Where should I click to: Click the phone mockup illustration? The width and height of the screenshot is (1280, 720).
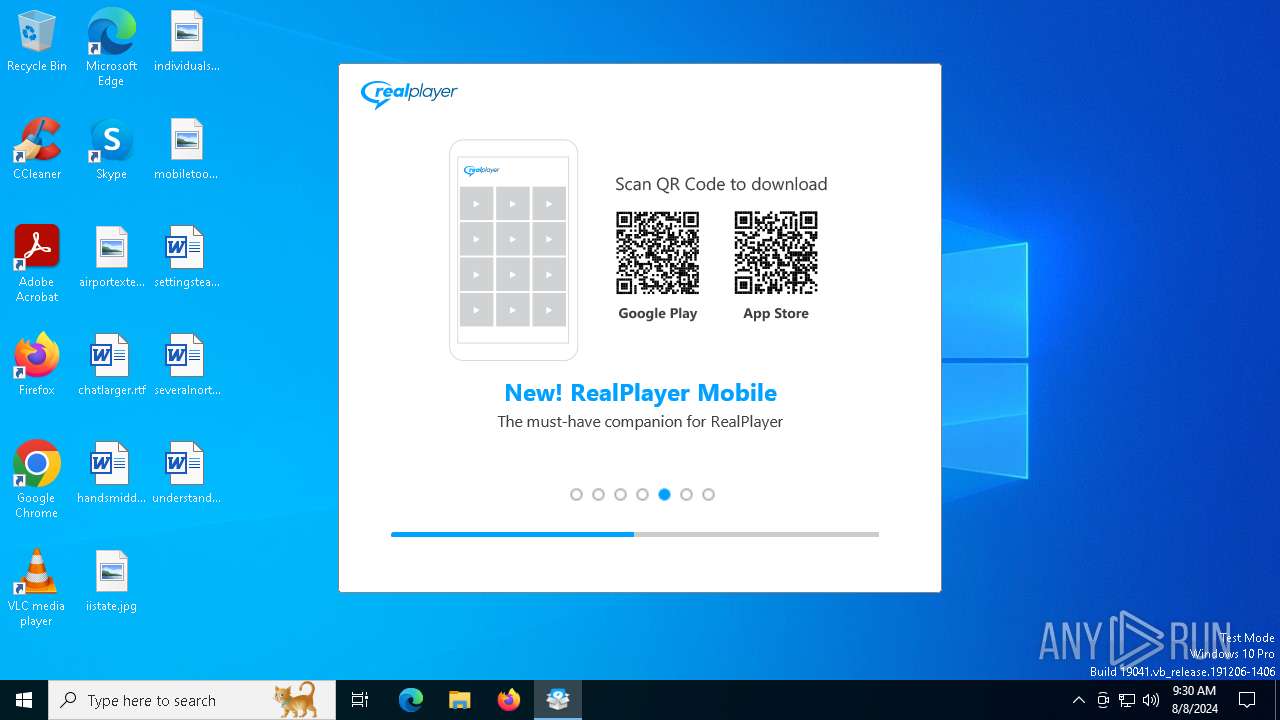click(x=513, y=250)
